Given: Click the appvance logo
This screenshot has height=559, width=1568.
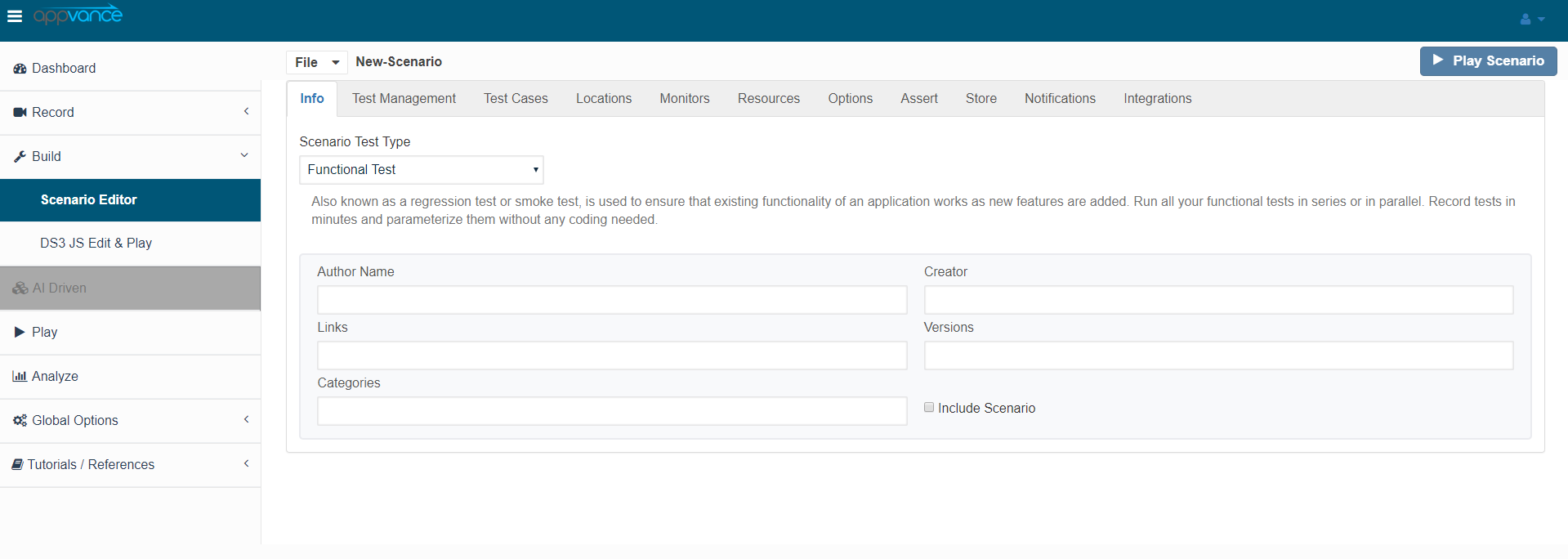Looking at the screenshot, I should (x=78, y=15).
